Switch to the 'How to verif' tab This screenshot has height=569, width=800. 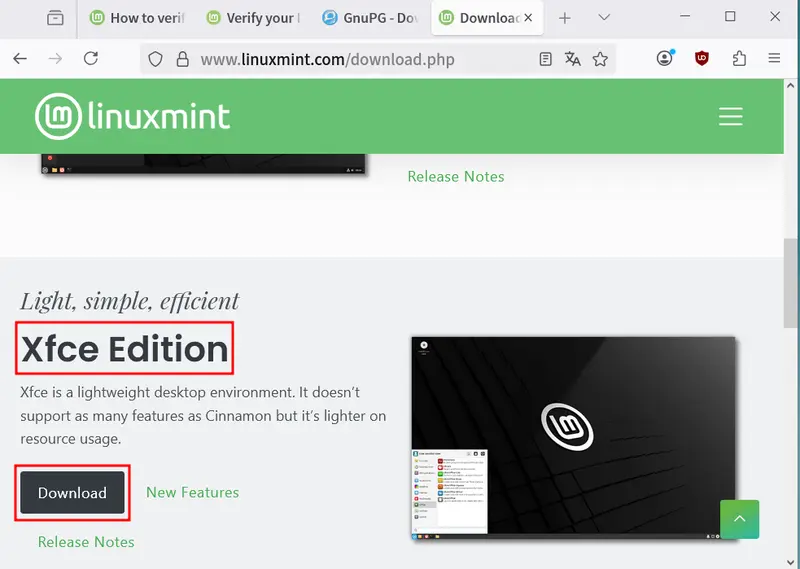137,18
